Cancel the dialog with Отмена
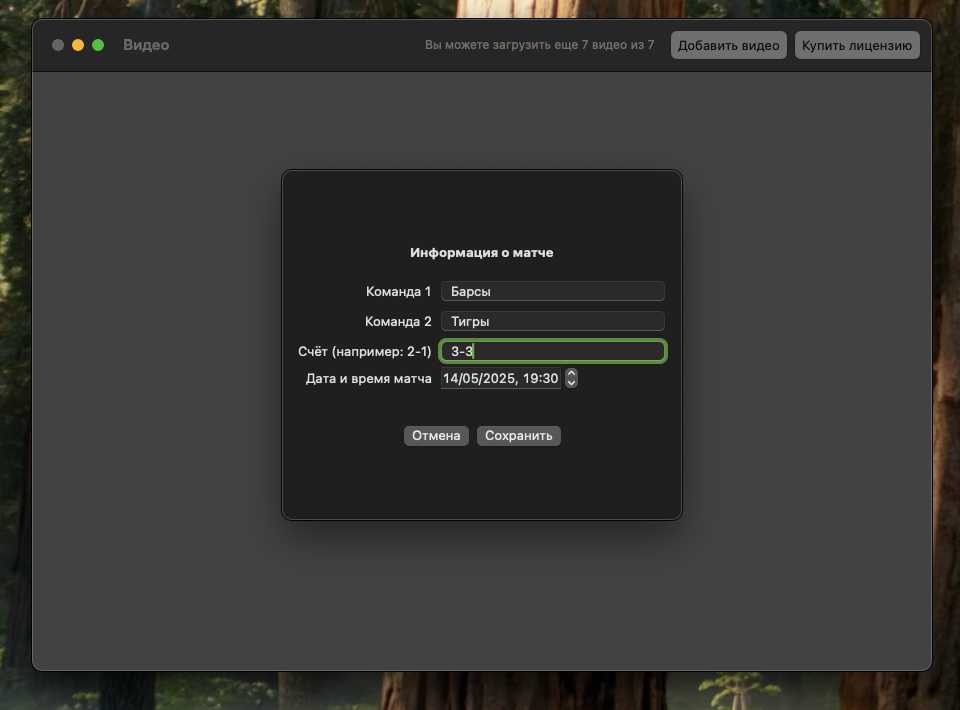Screen dimensions: 960x710 (436, 436)
